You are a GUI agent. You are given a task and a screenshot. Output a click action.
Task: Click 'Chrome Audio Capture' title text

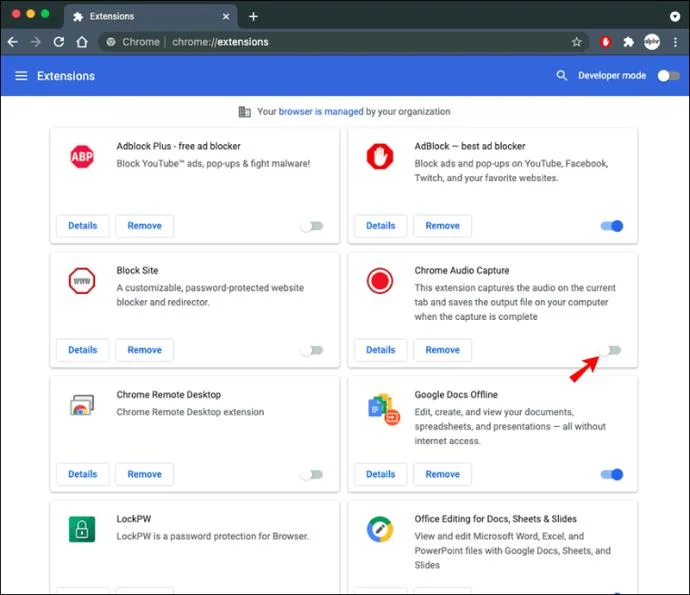click(462, 270)
